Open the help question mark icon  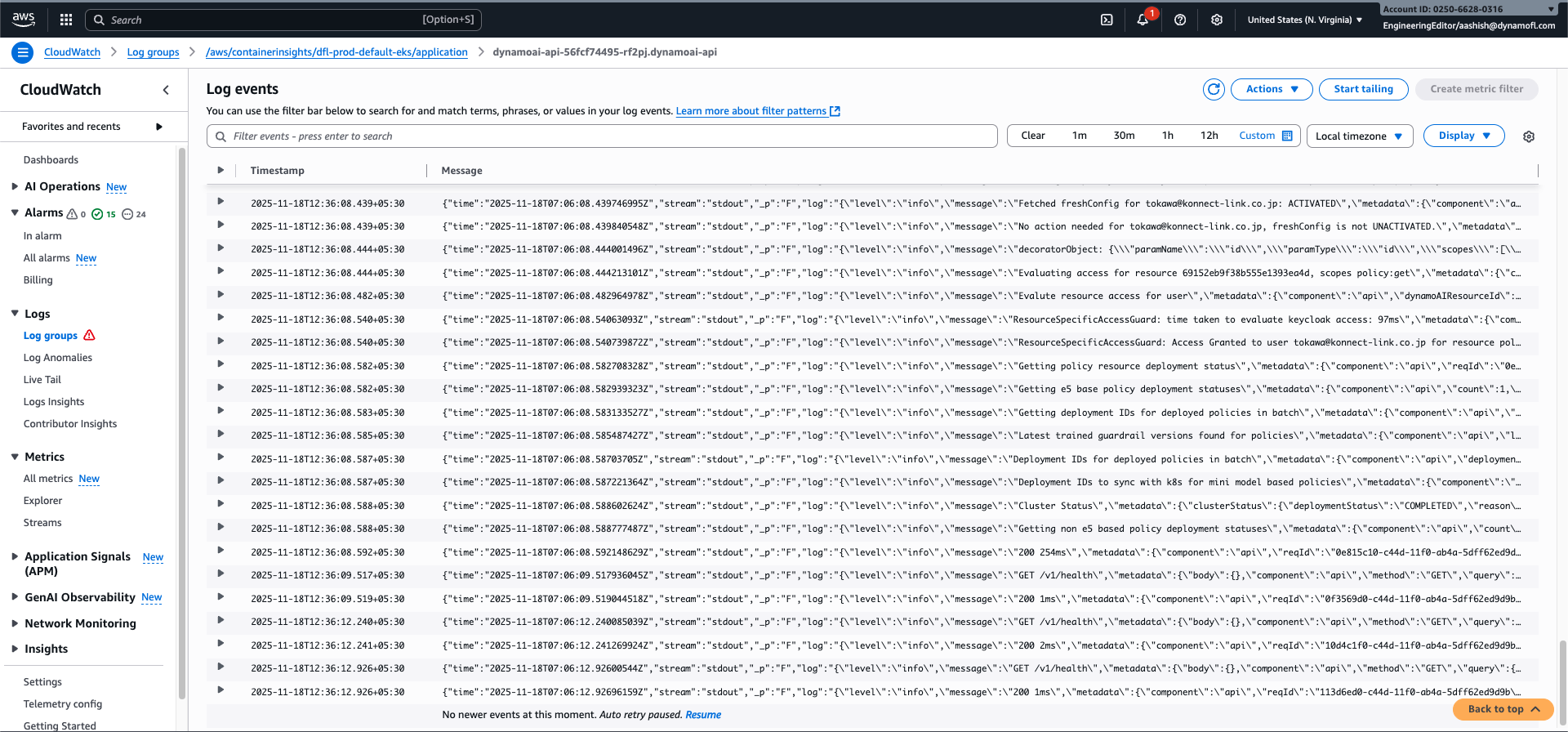pyautogui.click(x=1180, y=20)
